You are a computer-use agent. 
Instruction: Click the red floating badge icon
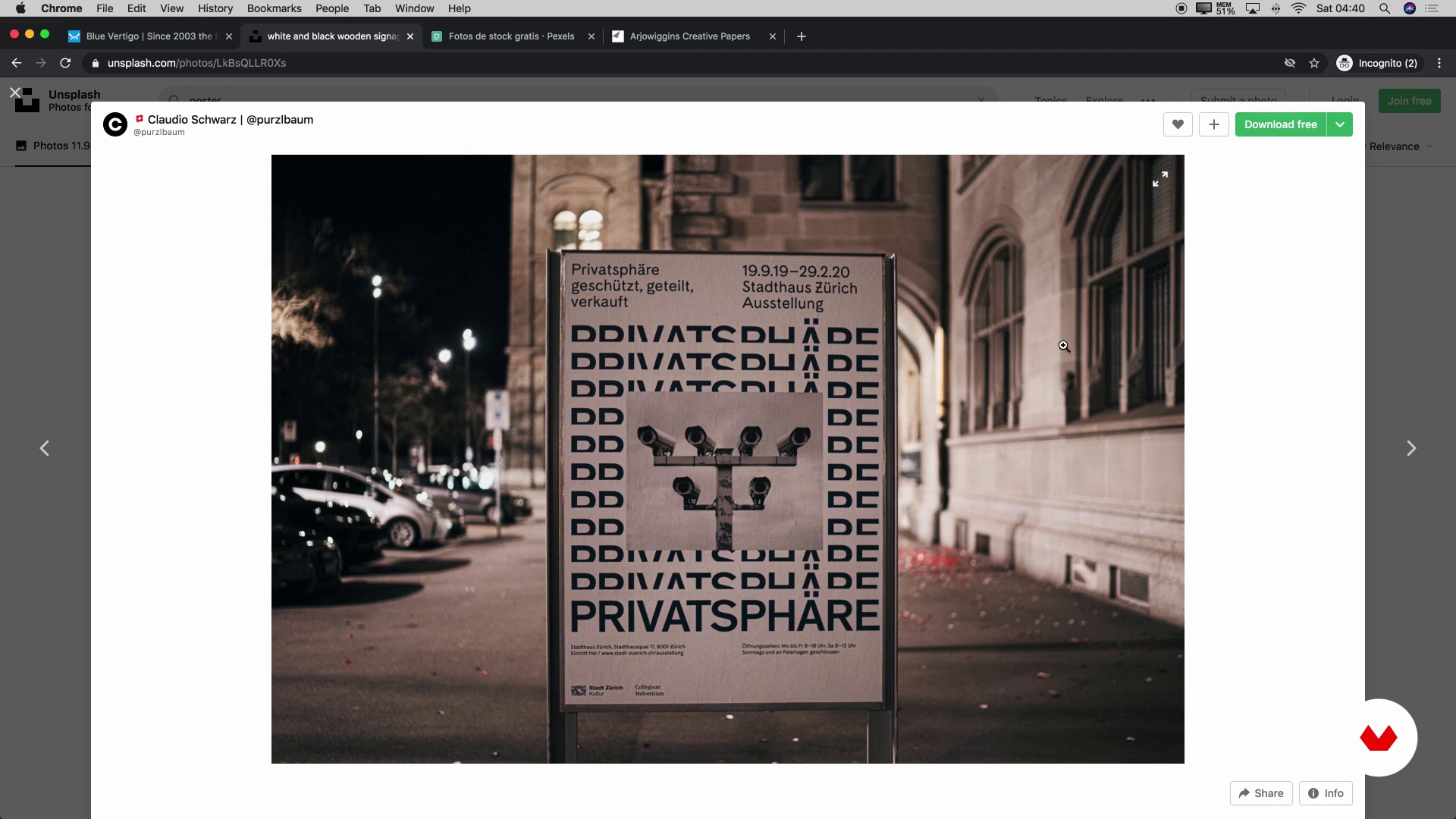(1379, 738)
